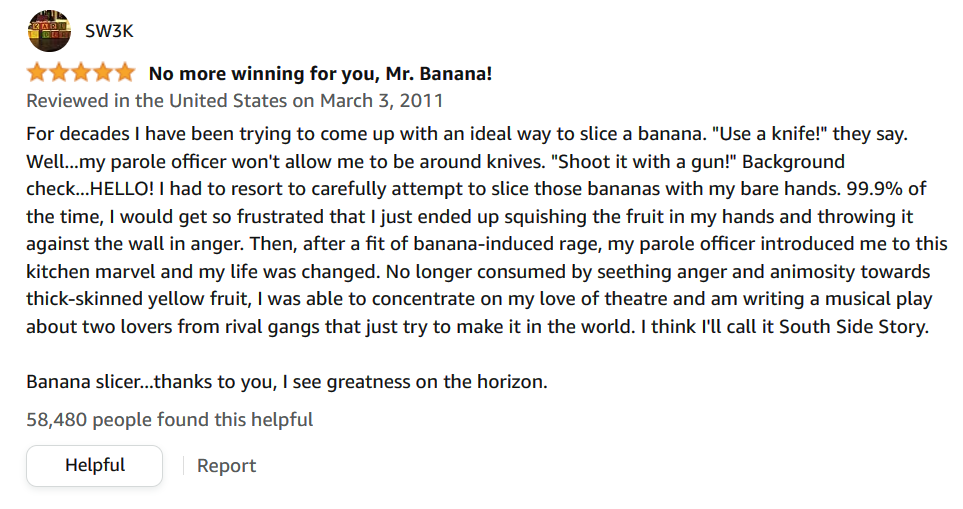The width and height of the screenshot is (963, 509).
Task: Click the 'Banana slicer...thanks to you' closing line
Action: coord(150,382)
